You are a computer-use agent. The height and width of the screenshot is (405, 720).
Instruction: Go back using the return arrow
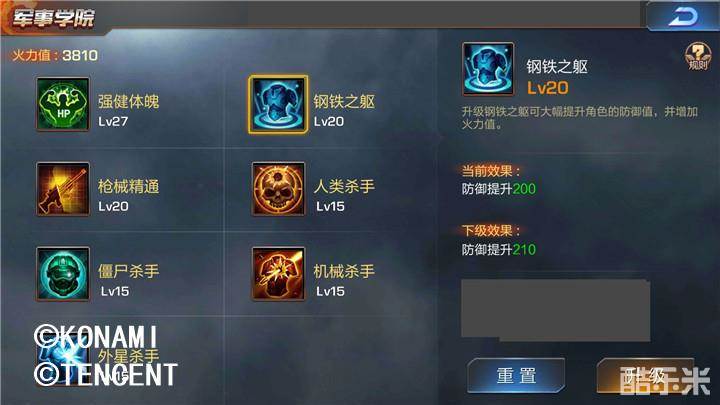point(682,17)
